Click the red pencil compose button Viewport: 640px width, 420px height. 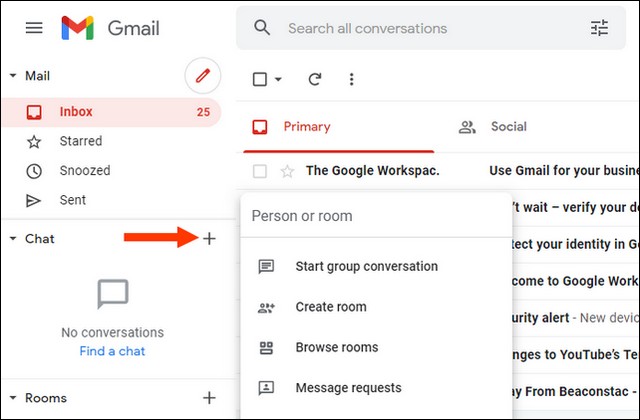pos(203,76)
